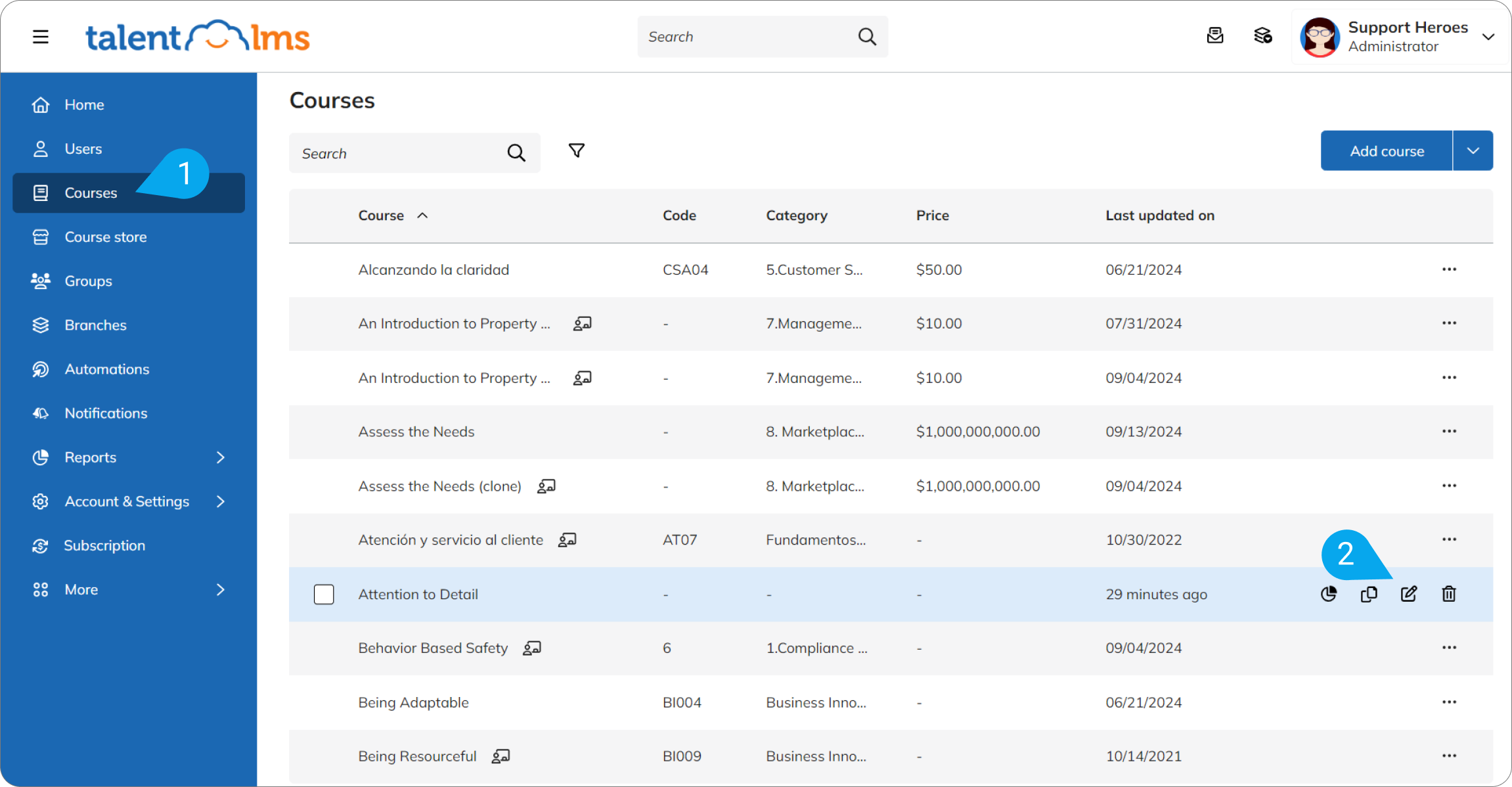Select the 1.Compliance category cell
This screenshot has width=1512, height=787.
coord(816,648)
